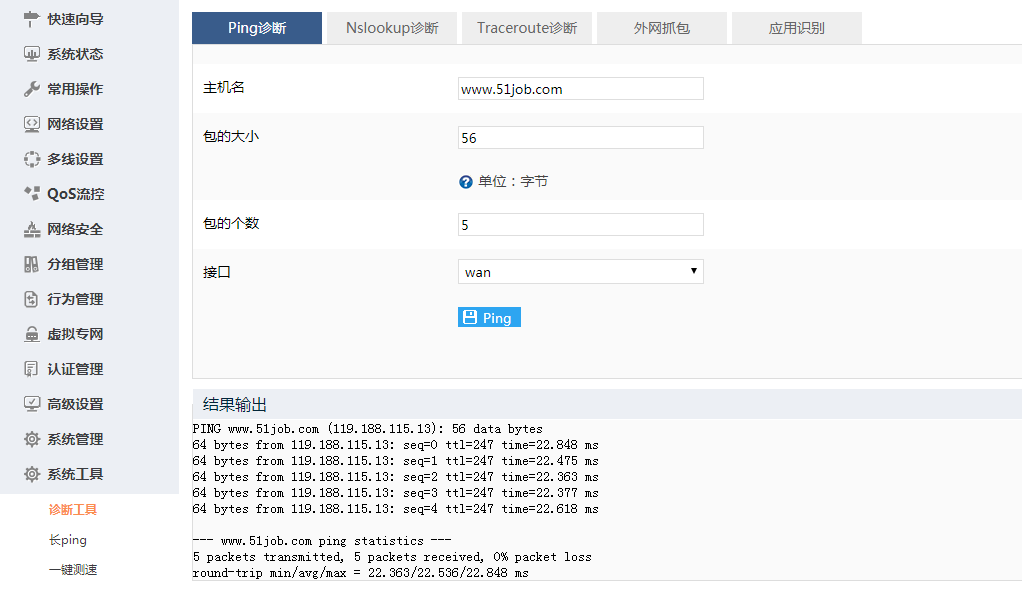Screen dimensions: 1022x591
Task: Click the 网络设置 sidebar icon
Action: tap(32, 124)
